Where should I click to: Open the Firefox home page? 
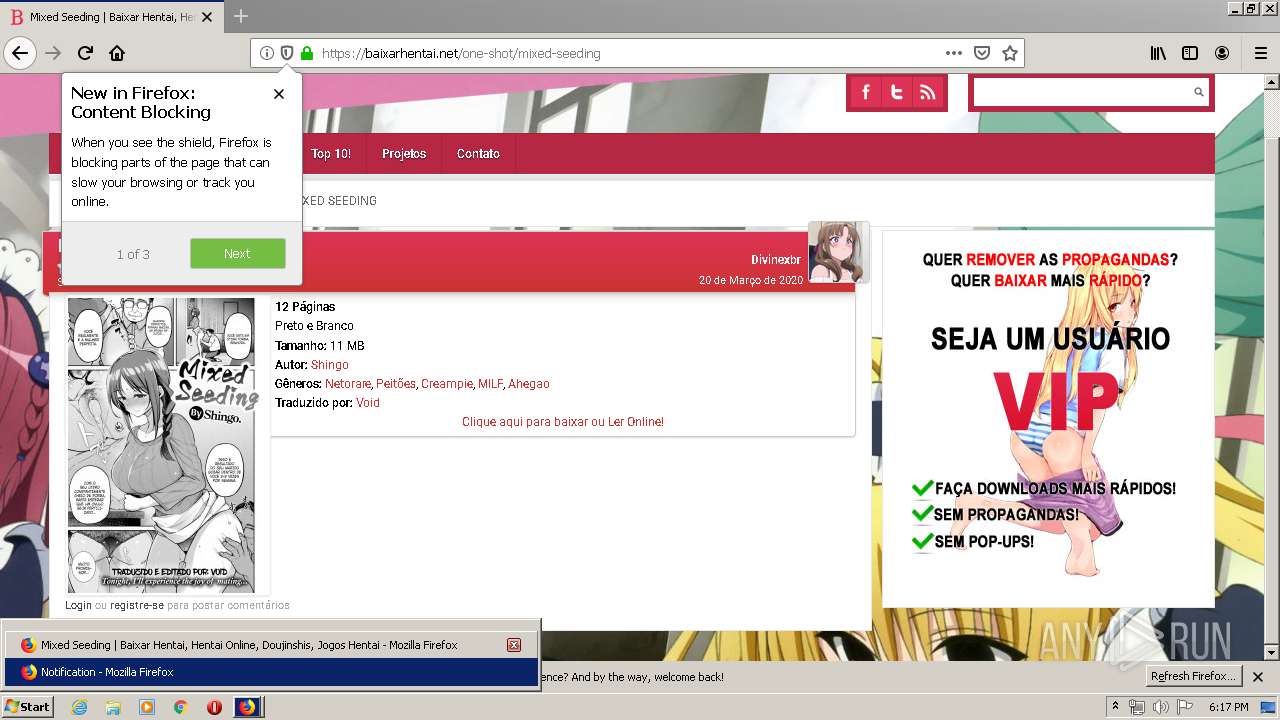117,53
